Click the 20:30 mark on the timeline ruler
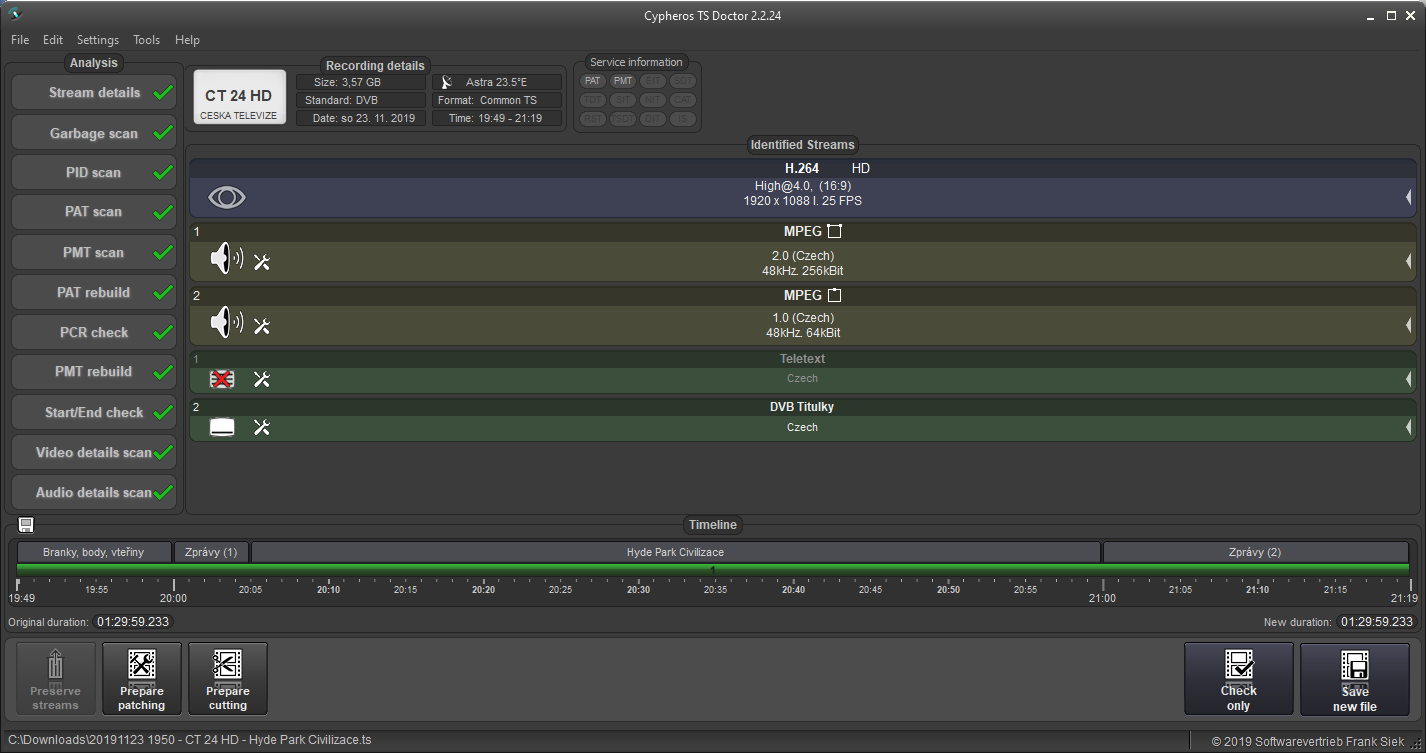The height and width of the screenshot is (753, 1426). 638,590
